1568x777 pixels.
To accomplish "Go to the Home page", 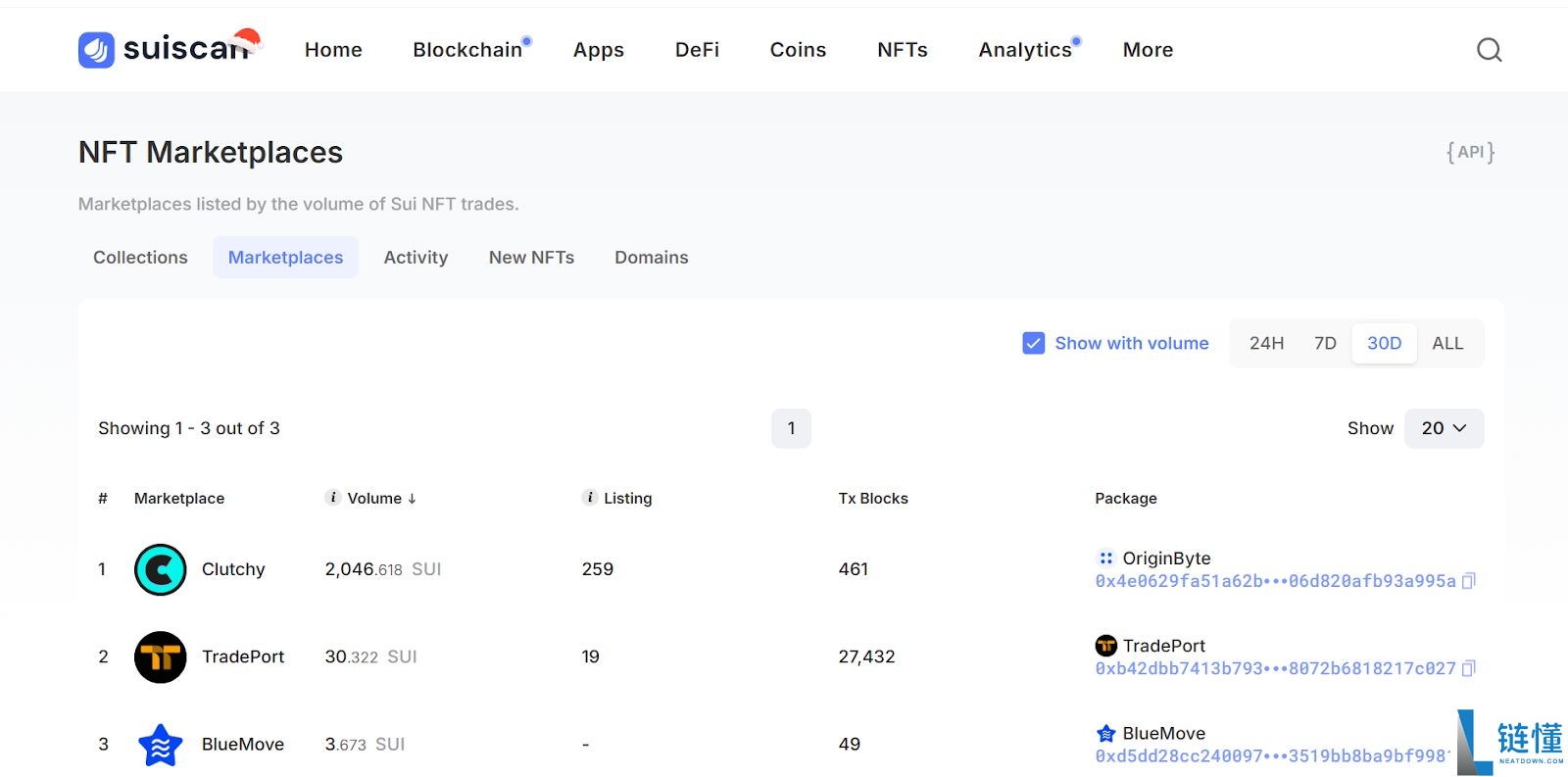I will [x=333, y=50].
